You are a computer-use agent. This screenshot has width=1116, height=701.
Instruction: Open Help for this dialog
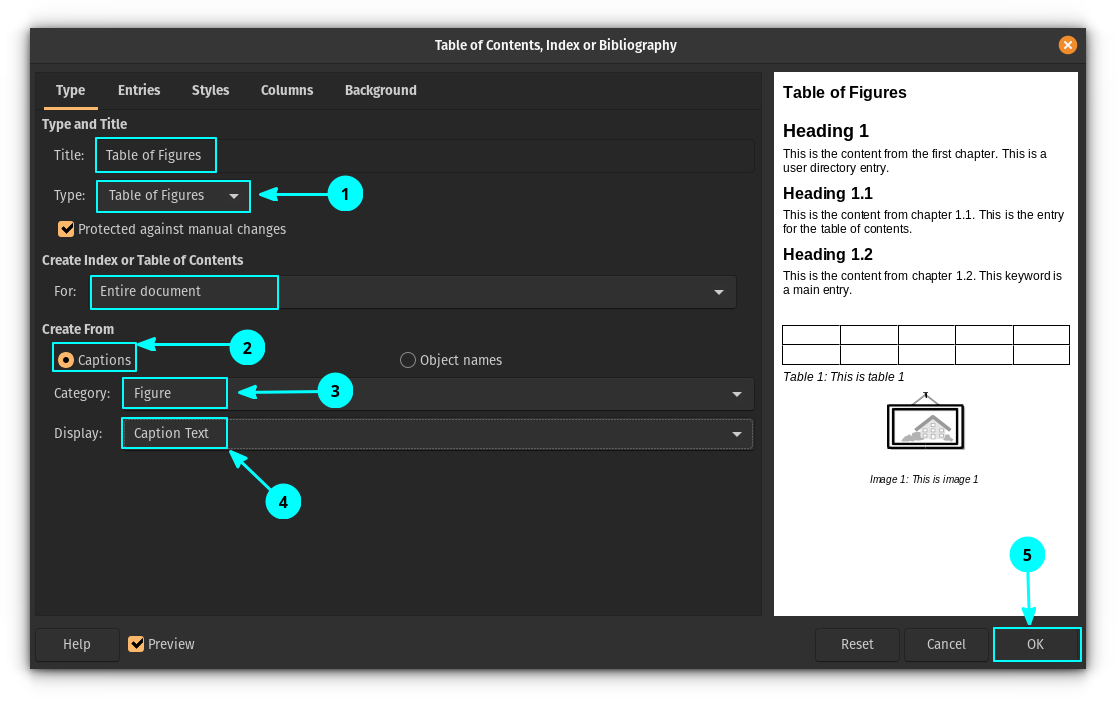coord(77,645)
